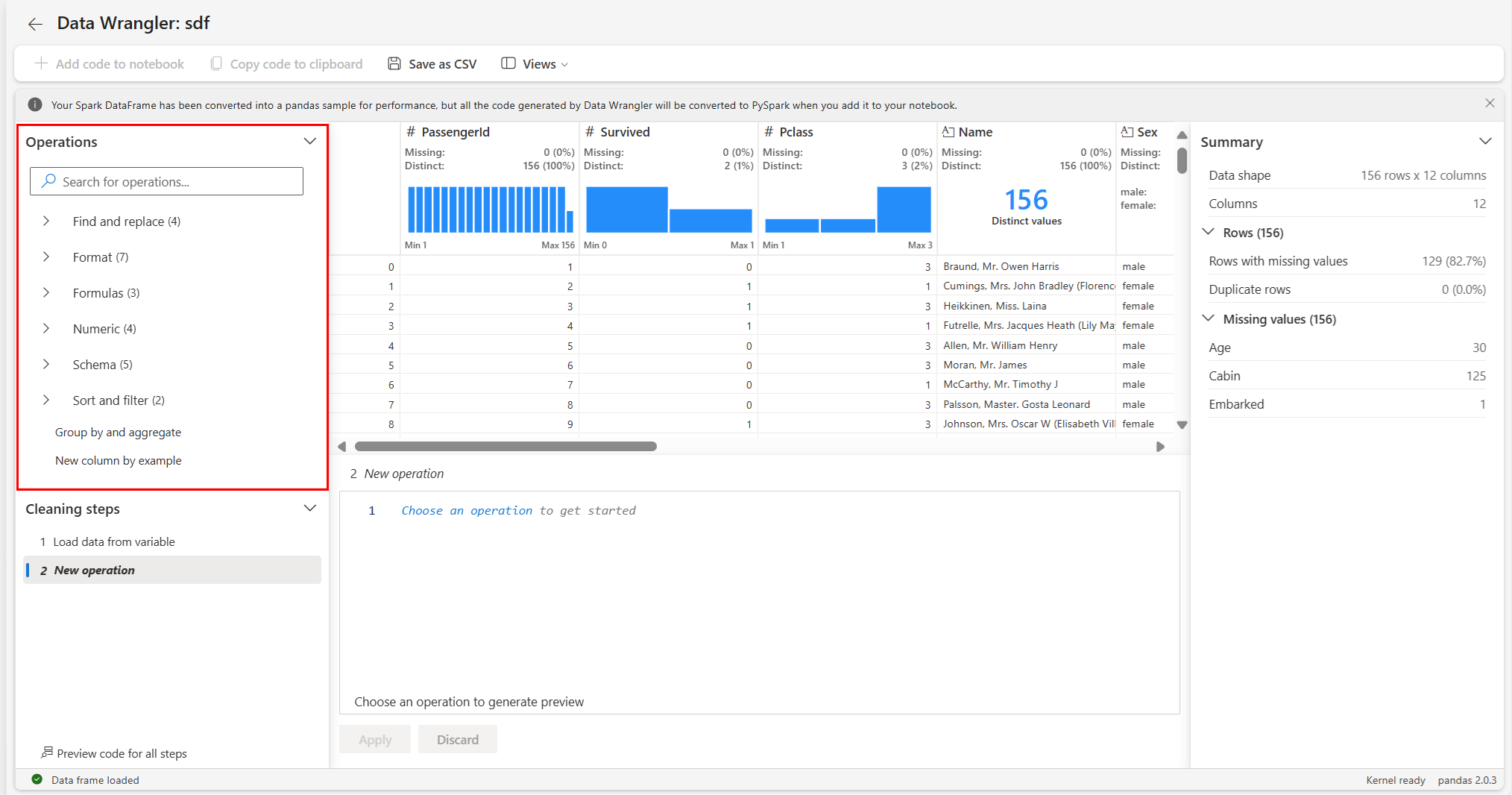The width and height of the screenshot is (1512, 795).
Task: Select step 2 New operation
Action: 172,570
